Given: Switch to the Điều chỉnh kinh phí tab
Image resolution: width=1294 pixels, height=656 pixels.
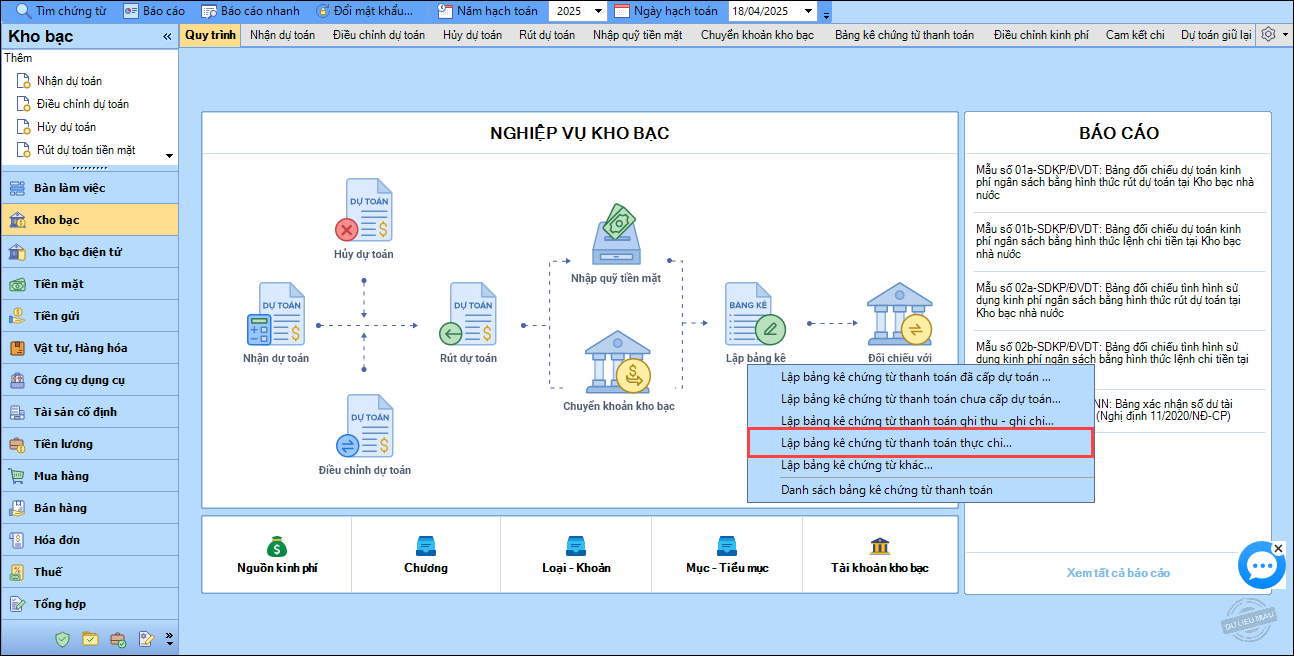Looking at the screenshot, I should (x=1041, y=35).
